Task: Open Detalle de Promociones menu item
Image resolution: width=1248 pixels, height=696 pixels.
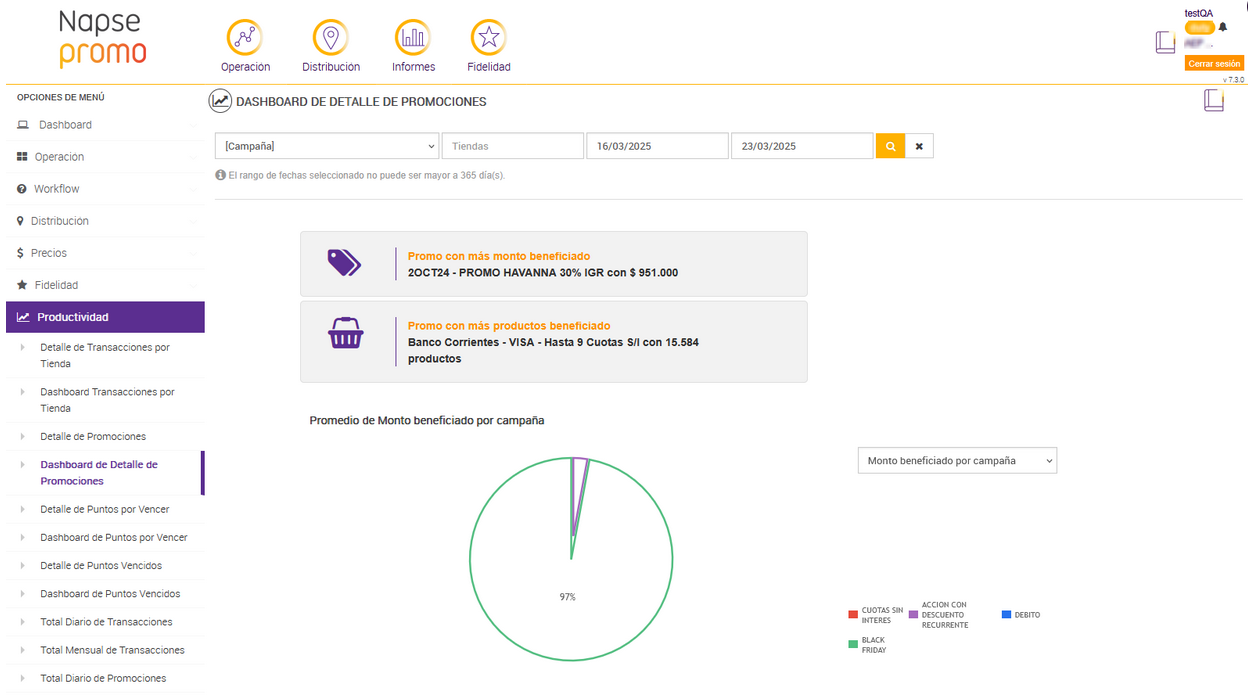Action: (93, 437)
